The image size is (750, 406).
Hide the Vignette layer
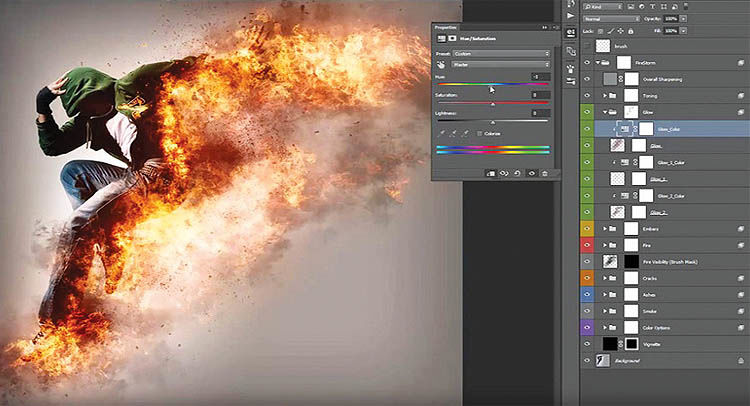coord(587,344)
